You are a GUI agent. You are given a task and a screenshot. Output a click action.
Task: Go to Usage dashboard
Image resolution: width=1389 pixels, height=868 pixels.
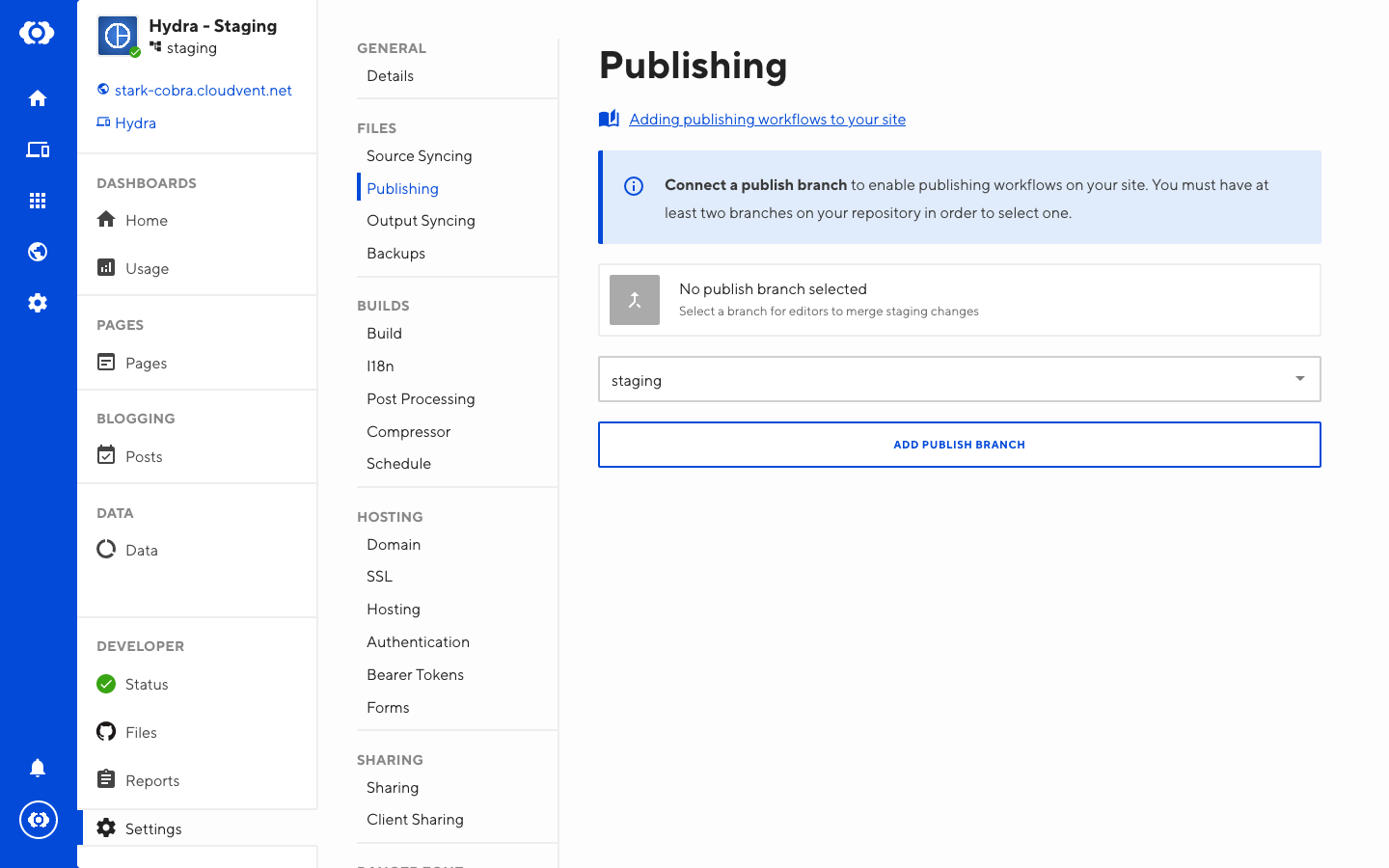(x=147, y=269)
